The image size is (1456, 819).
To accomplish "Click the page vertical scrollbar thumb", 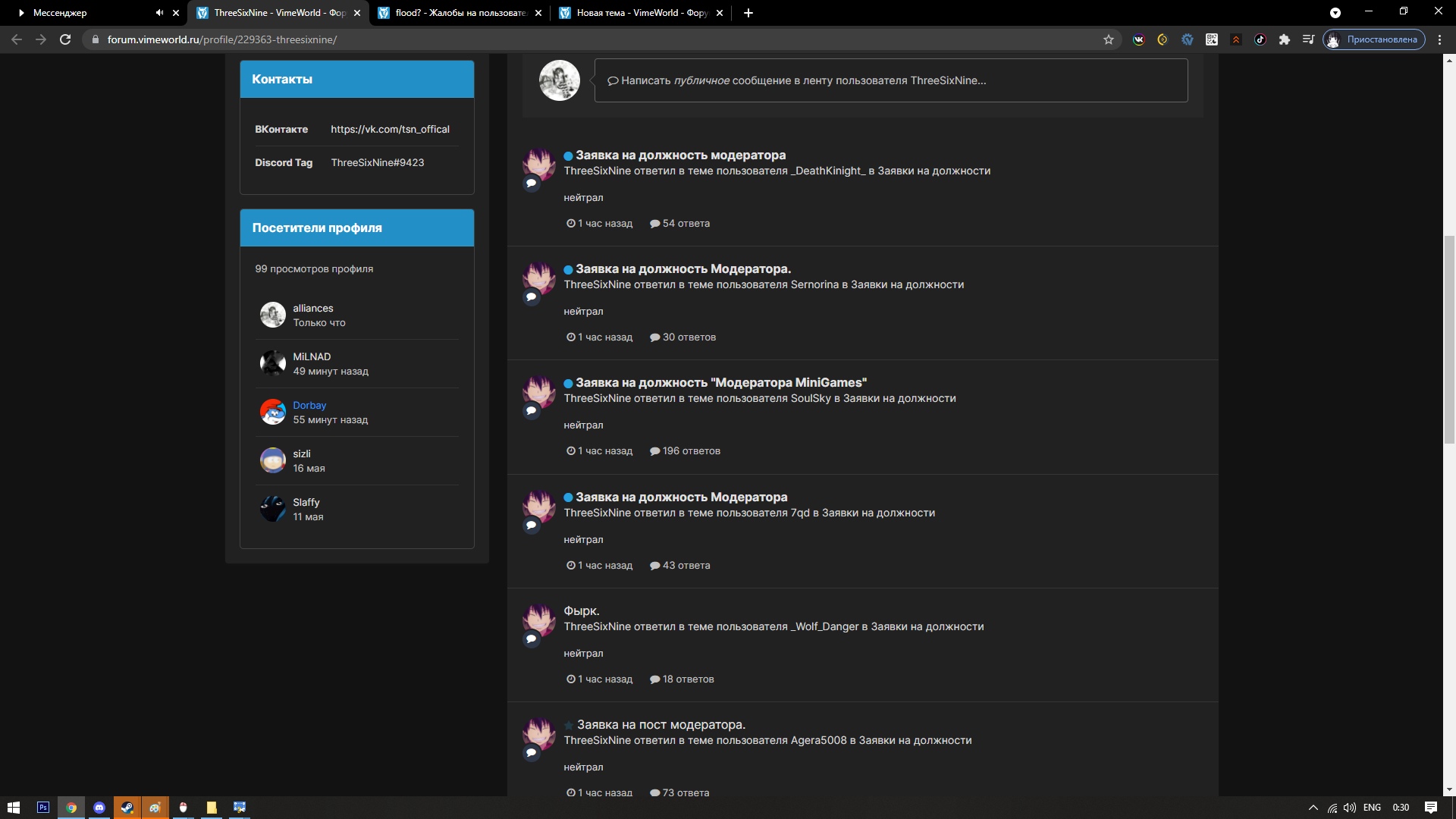I will (x=1449, y=340).
